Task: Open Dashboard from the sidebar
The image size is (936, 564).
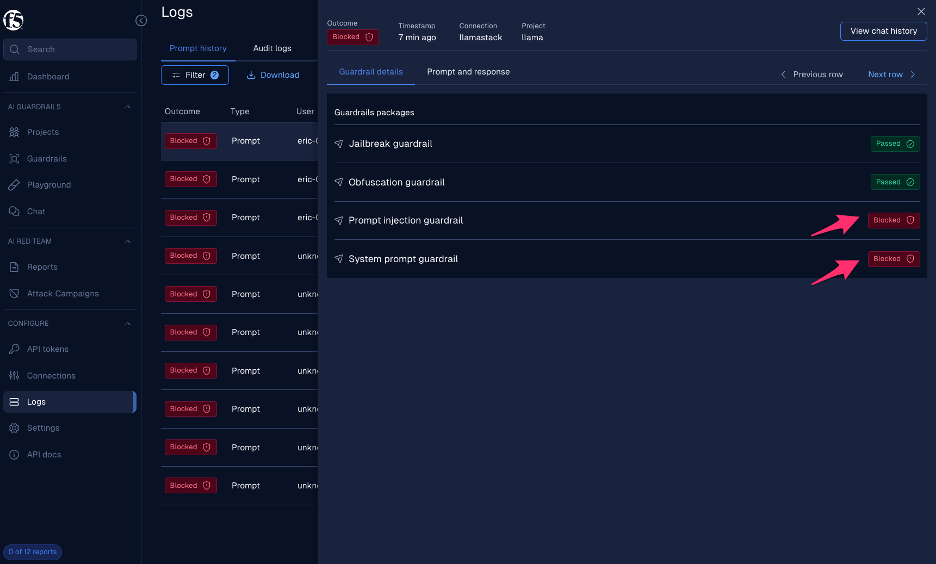Action: 48,76
